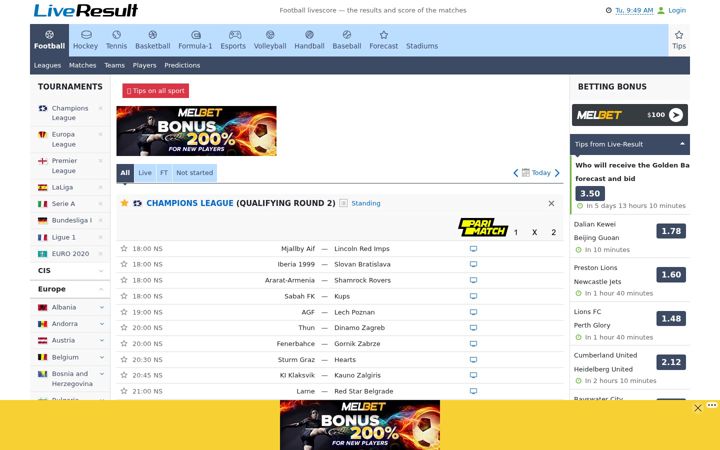720x450 pixels.
Task: Open broadcast icon for AGF match
Action: click(473, 312)
